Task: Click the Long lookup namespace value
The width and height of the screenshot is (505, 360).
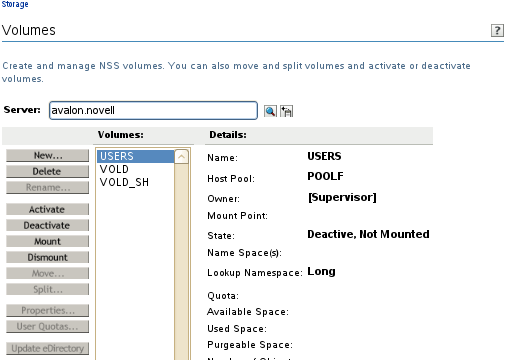Action: 321,272
